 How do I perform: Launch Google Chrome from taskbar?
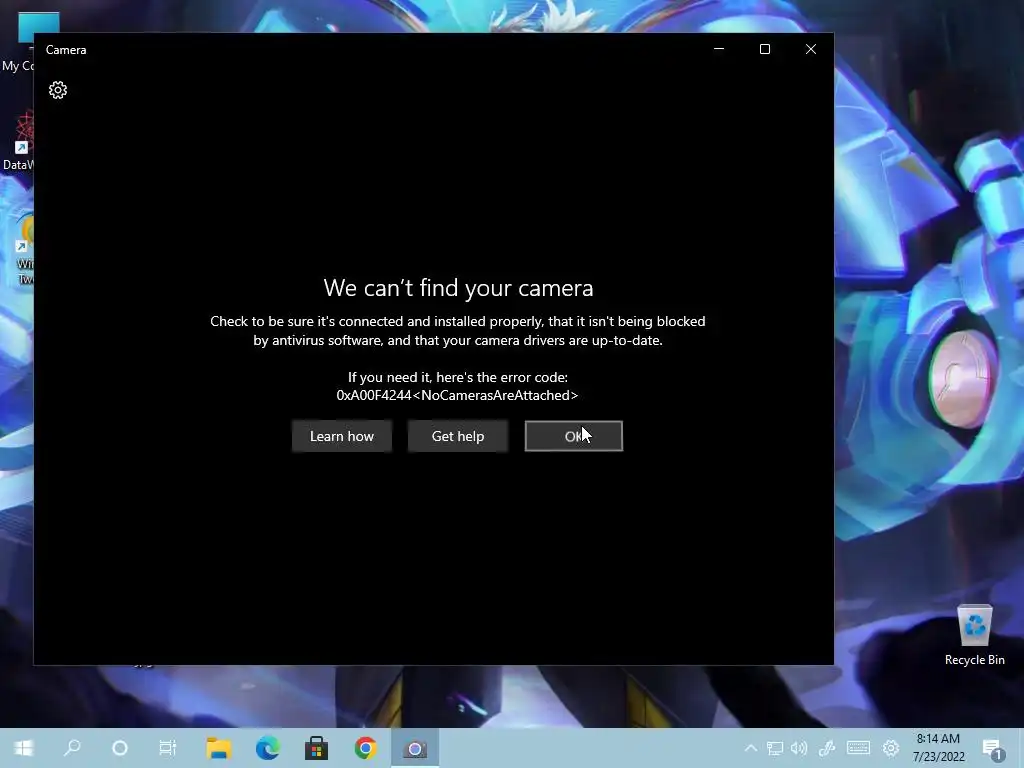click(x=366, y=748)
